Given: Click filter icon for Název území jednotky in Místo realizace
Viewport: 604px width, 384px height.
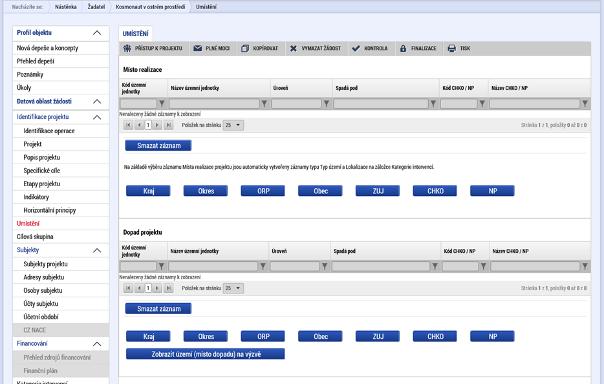Looking at the screenshot, I should tap(264, 103).
